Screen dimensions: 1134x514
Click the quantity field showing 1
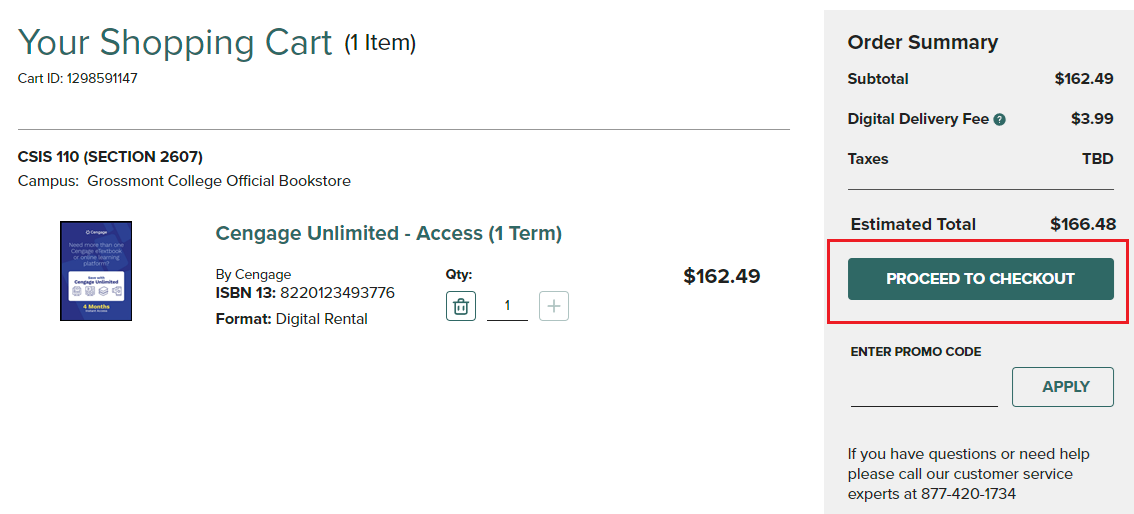click(x=507, y=306)
